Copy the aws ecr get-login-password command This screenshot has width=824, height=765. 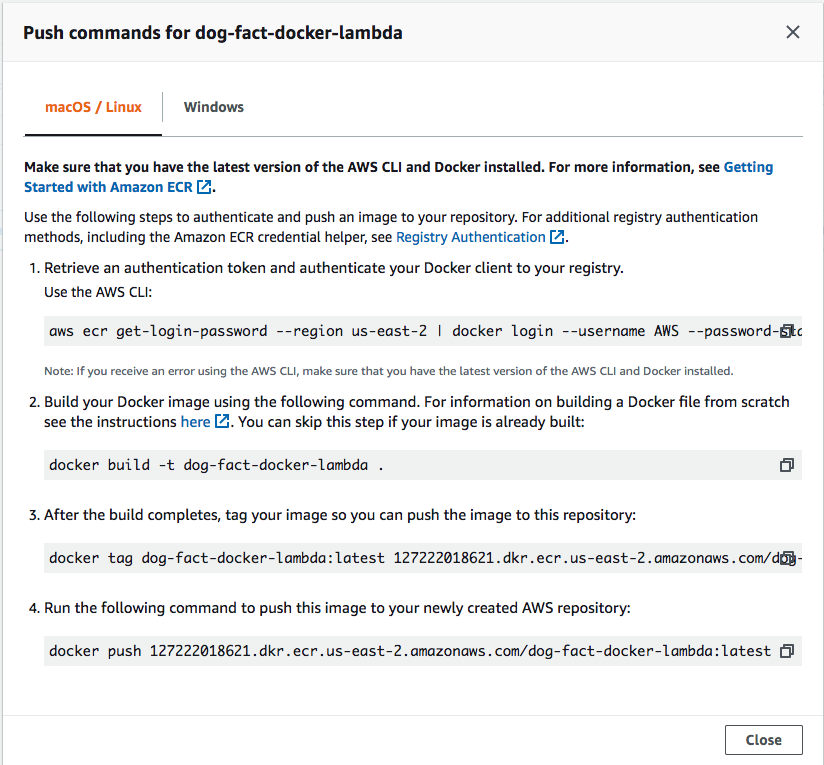click(786, 332)
